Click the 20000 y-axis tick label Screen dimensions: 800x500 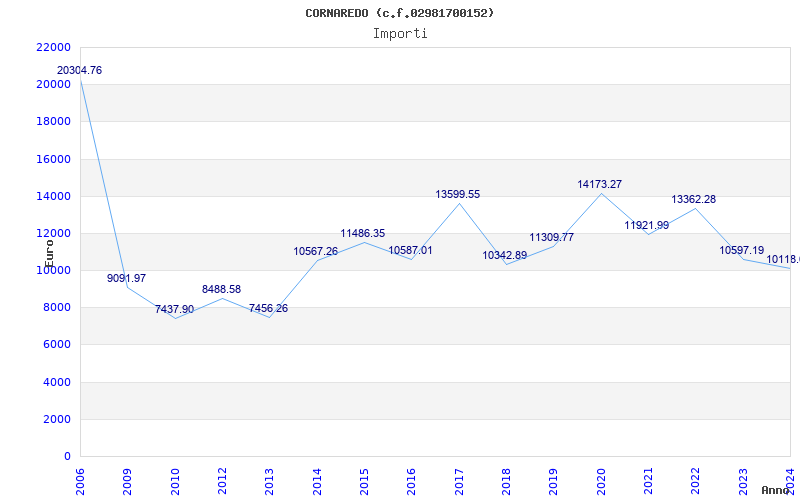click(x=53, y=85)
